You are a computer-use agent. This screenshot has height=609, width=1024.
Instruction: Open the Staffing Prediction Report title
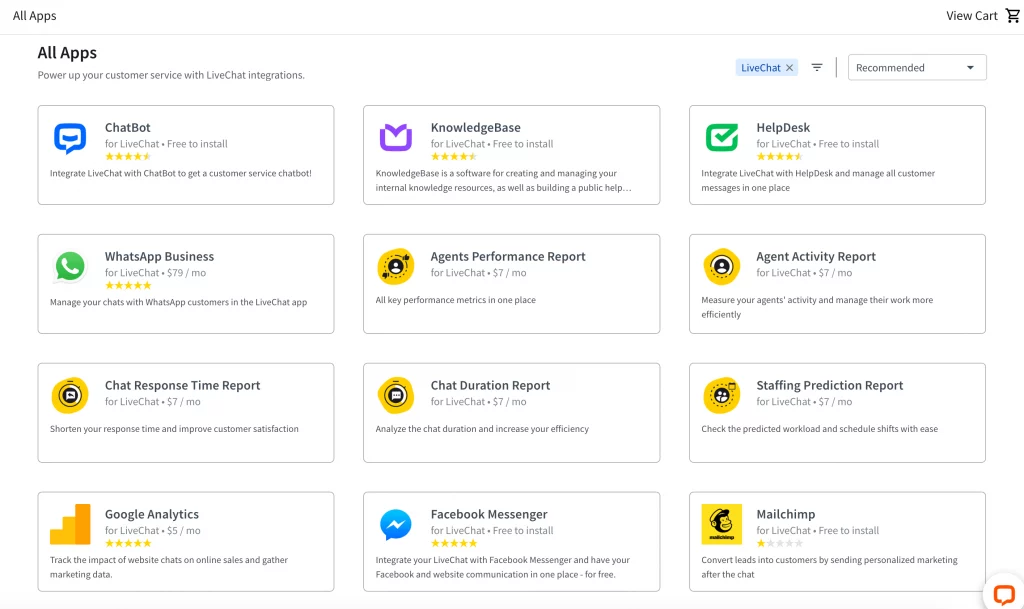829,385
